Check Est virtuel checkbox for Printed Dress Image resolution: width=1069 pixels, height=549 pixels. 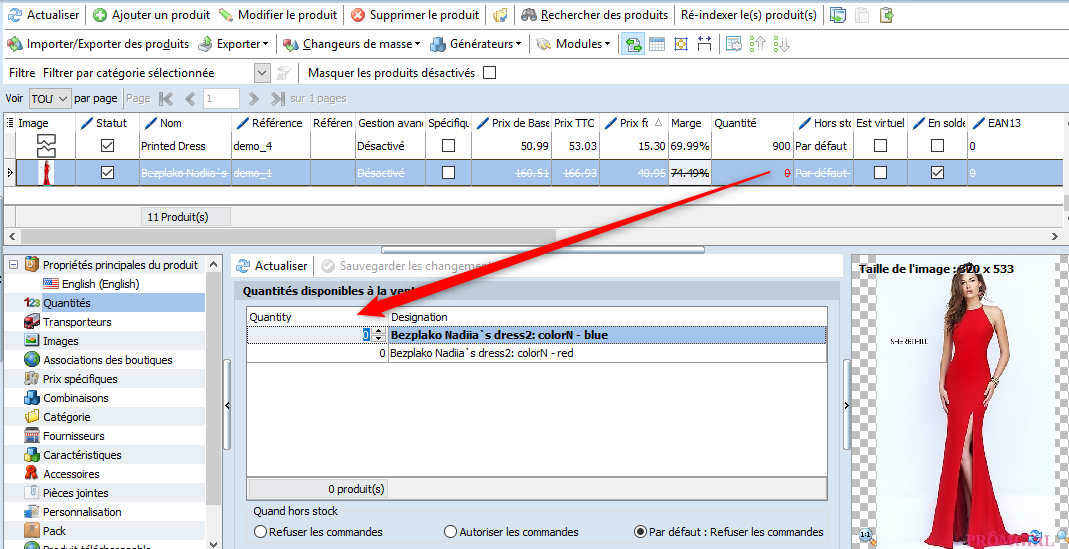[880, 146]
